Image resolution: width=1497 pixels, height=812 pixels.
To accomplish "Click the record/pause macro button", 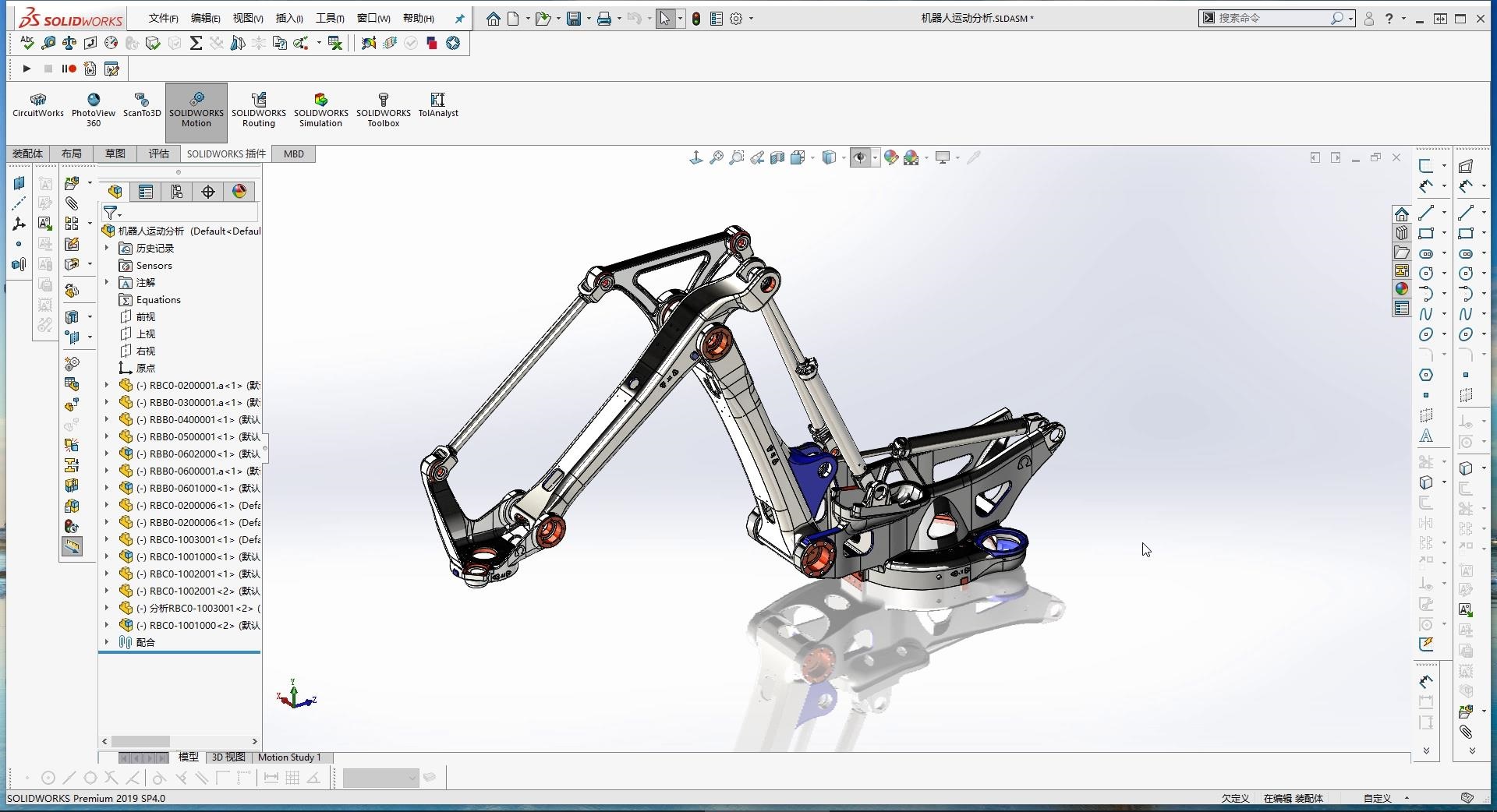I will pos(69,69).
